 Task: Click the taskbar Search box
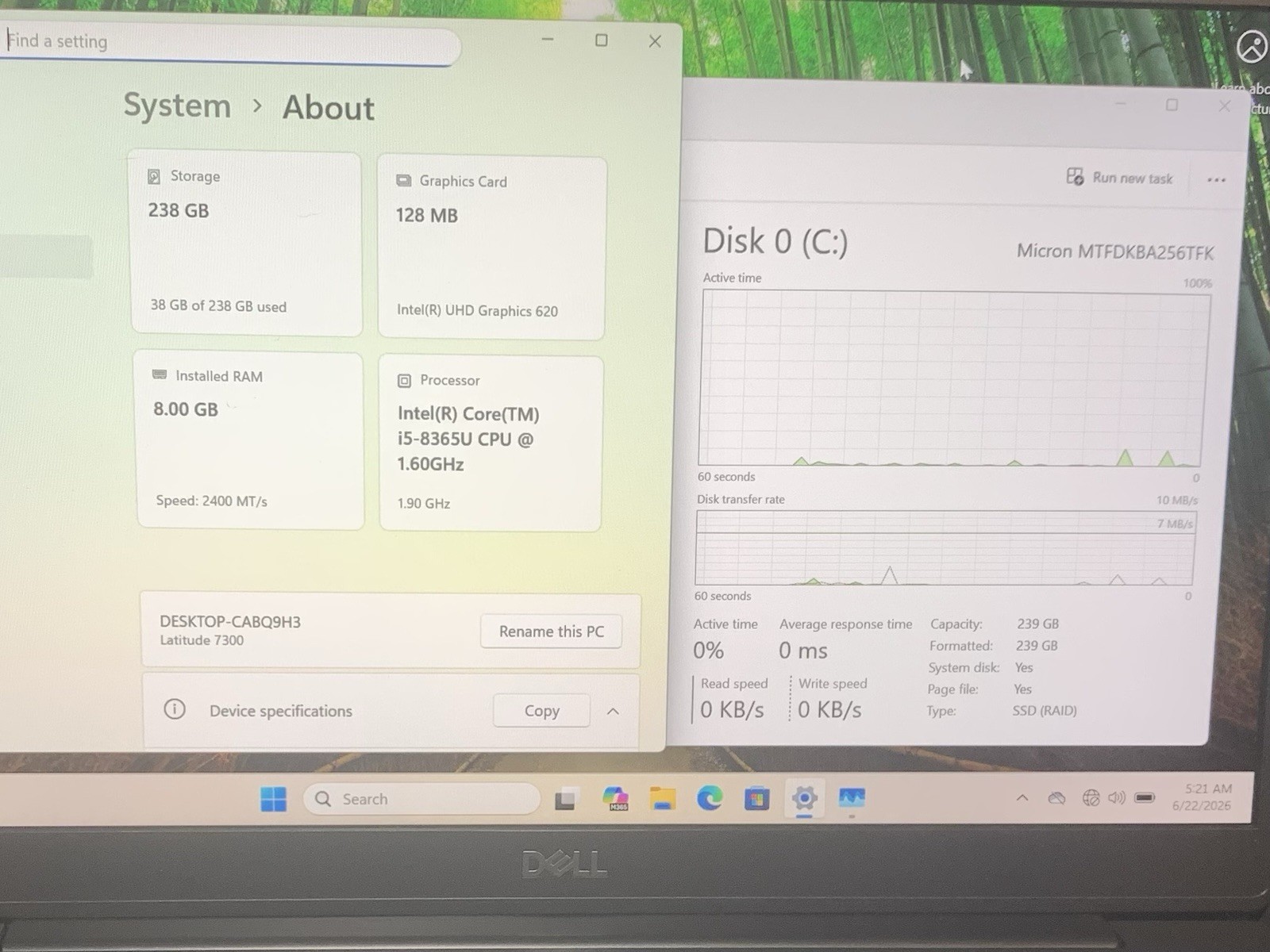[421, 799]
